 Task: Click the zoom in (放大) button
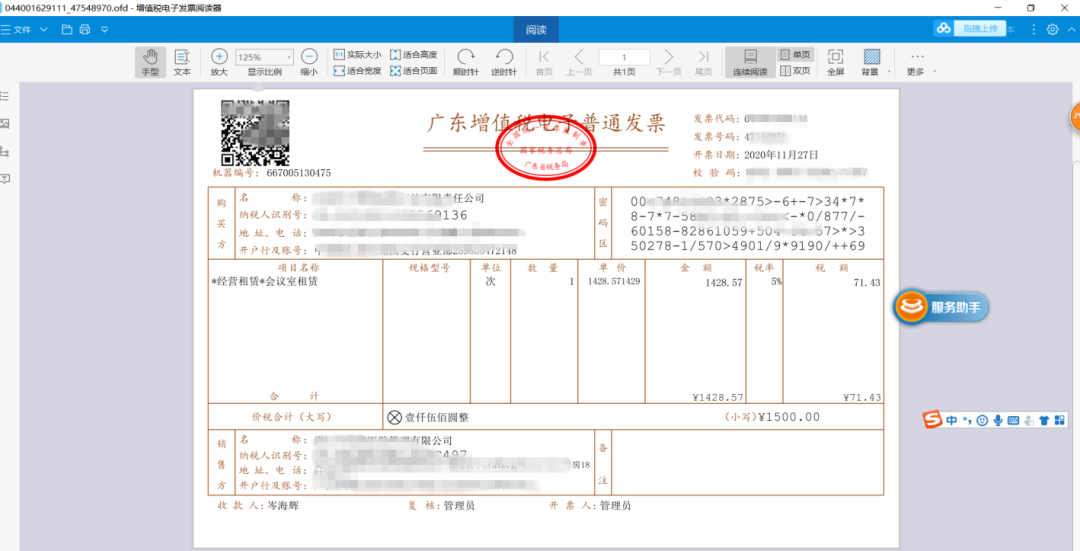219,62
